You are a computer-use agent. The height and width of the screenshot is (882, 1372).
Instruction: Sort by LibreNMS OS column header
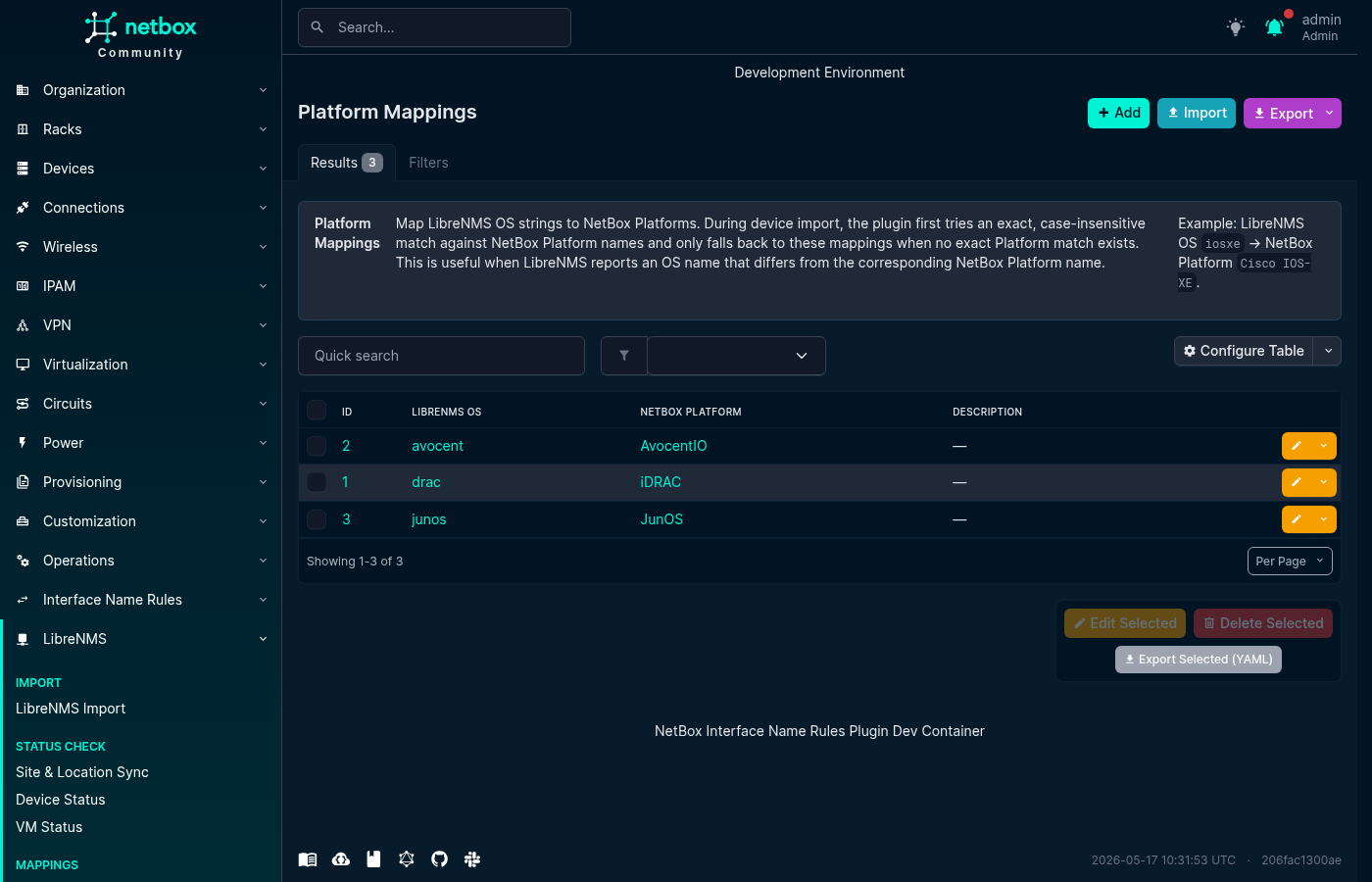(447, 412)
